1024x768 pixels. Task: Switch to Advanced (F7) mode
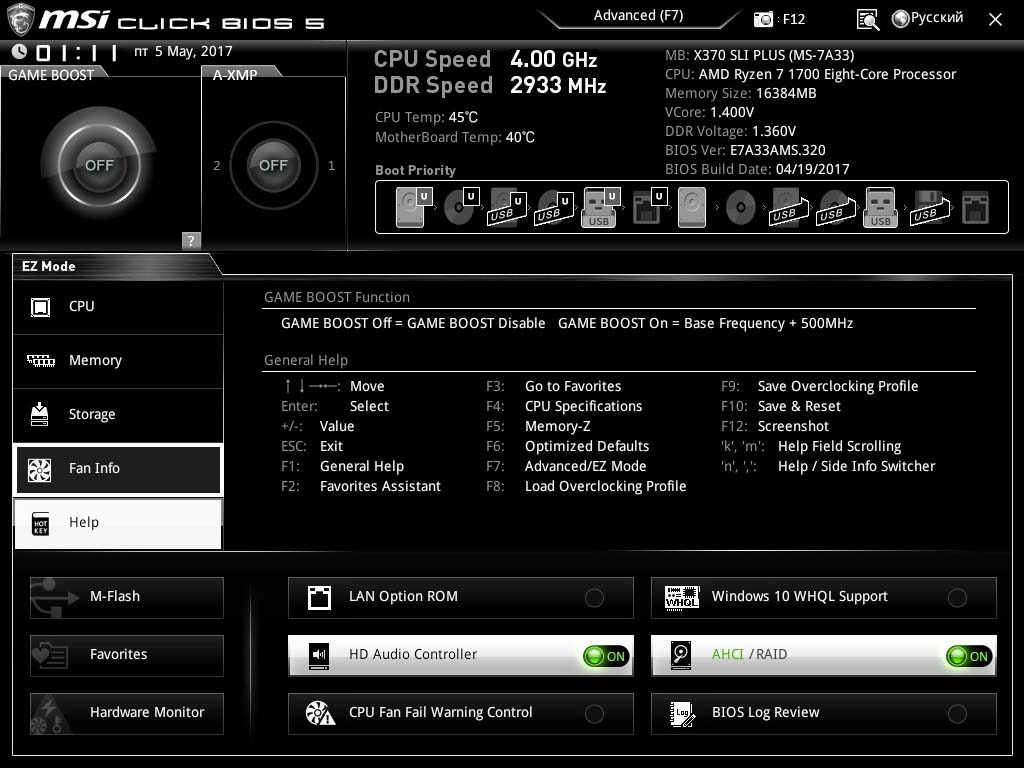point(638,16)
